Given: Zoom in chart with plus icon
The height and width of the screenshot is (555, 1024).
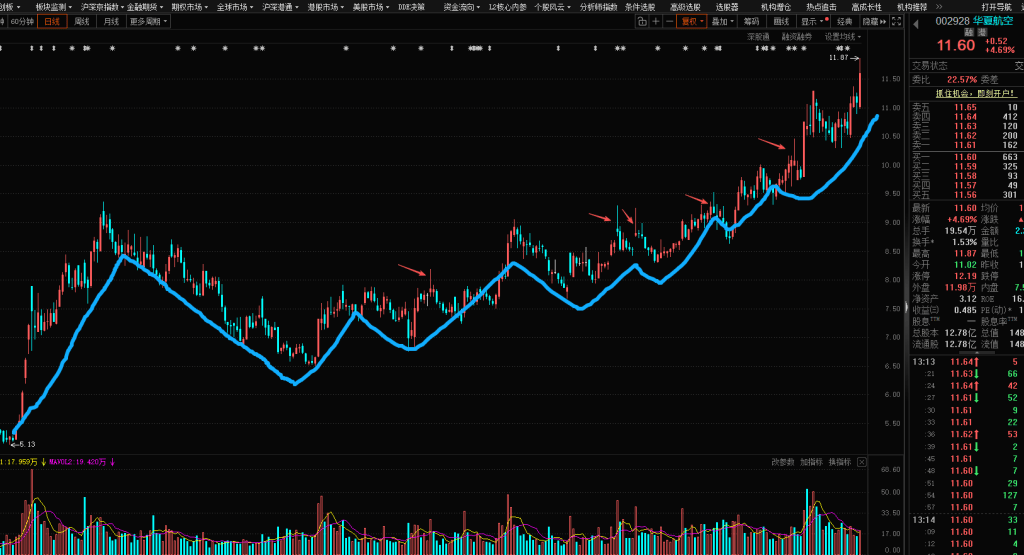Looking at the screenshot, I should point(655,21).
